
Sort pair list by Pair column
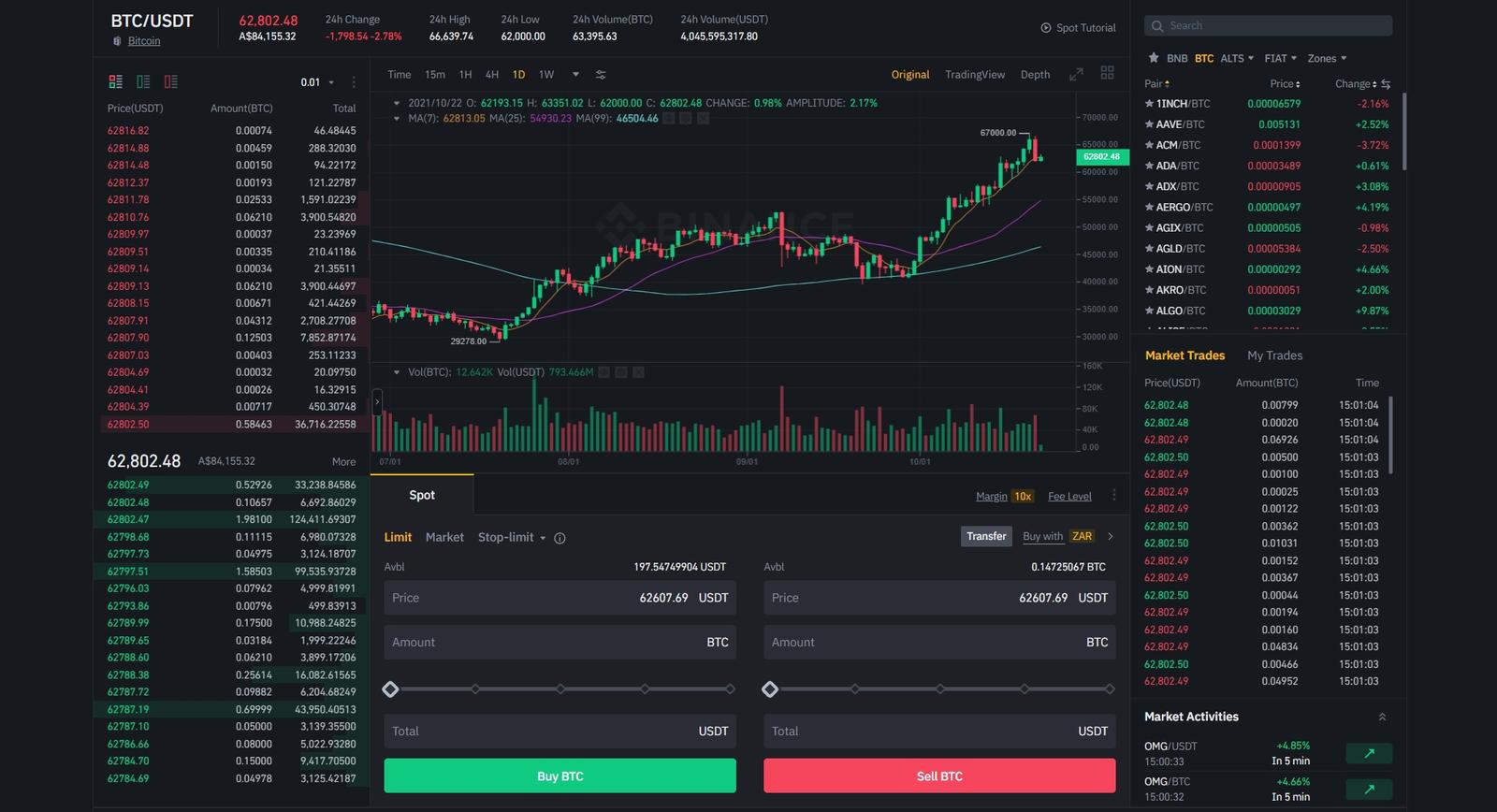click(x=1156, y=84)
